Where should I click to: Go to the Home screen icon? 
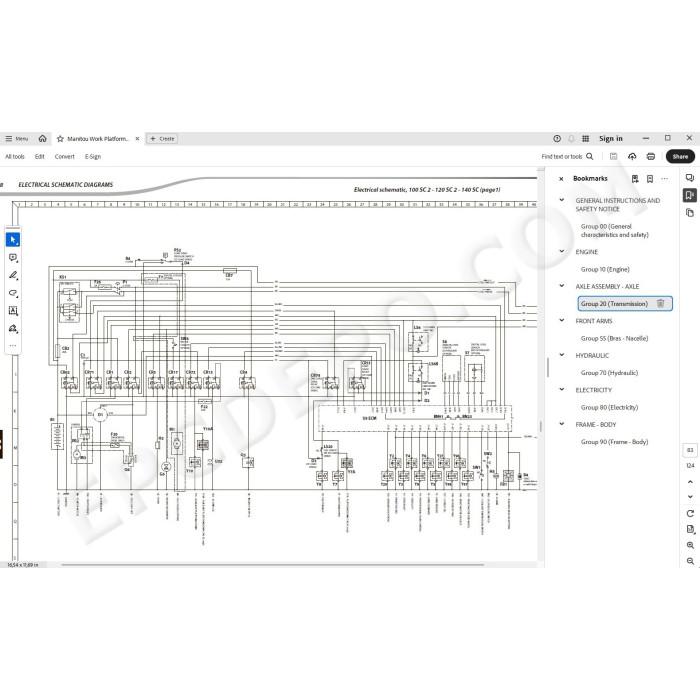(x=42, y=138)
